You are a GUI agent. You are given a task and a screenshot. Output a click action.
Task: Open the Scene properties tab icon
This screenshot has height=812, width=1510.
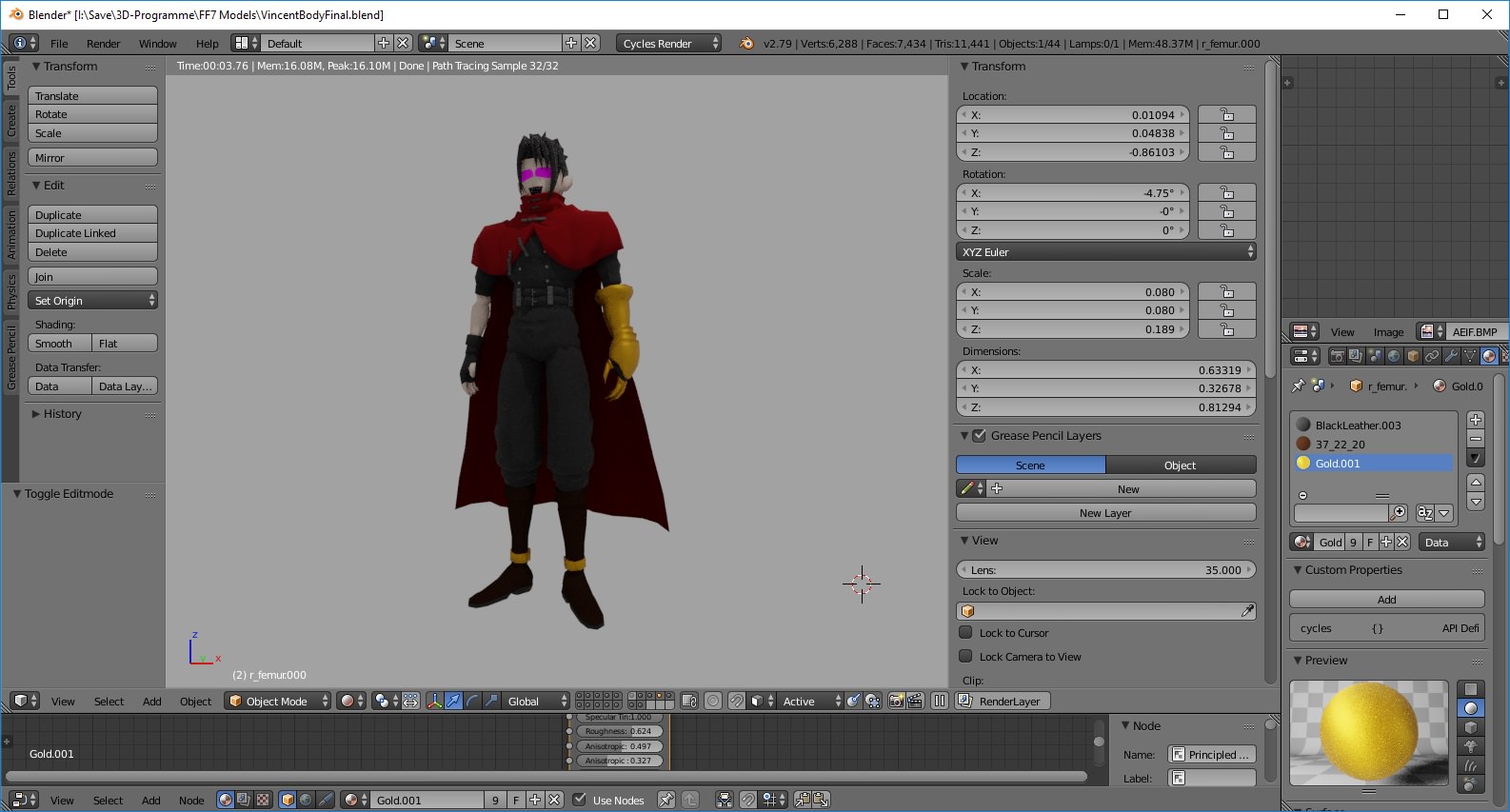pyautogui.click(x=1375, y=356)
